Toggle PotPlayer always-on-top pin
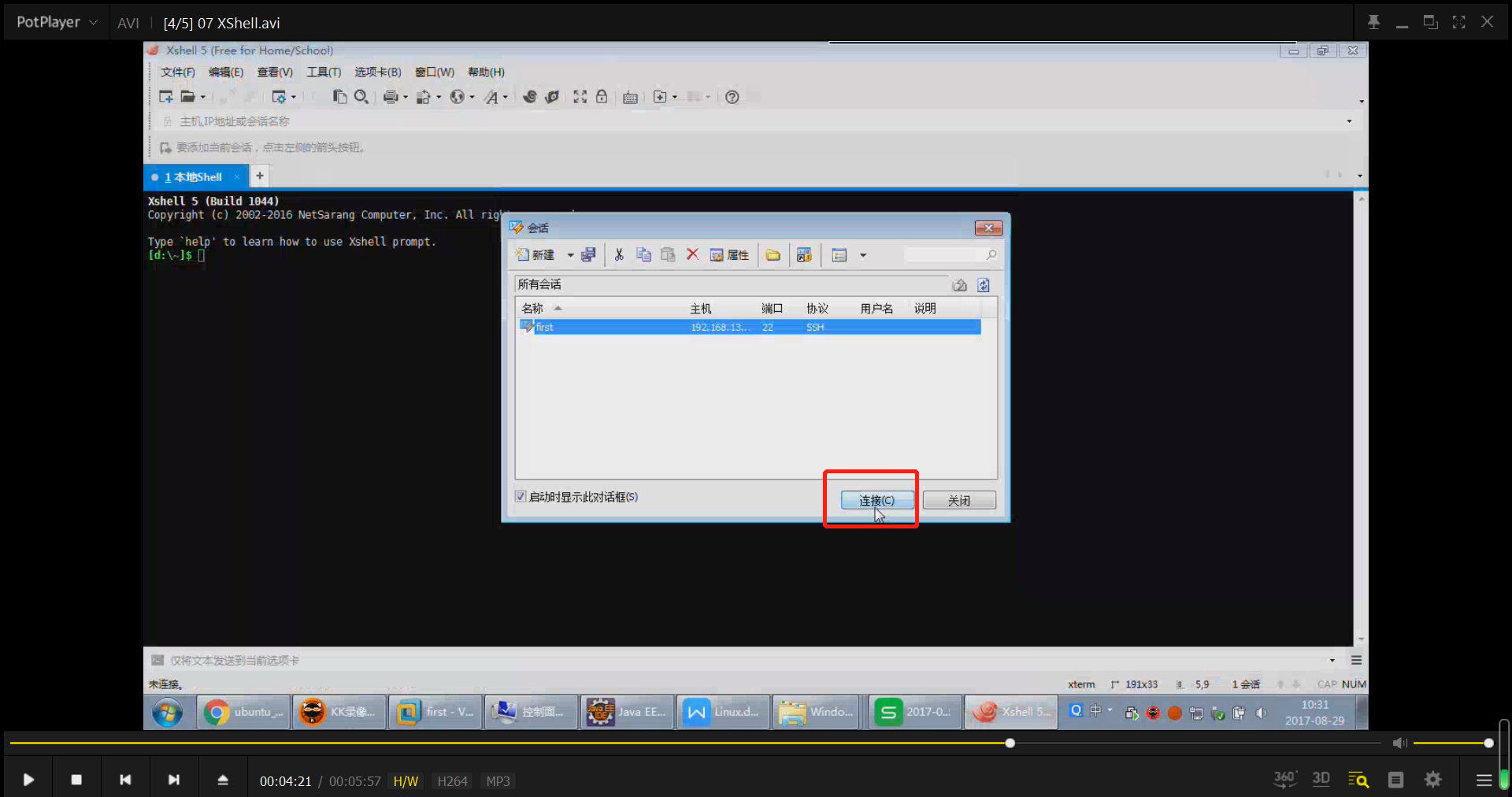Image resolution: width=1512 pixels, height=797 pixels. click(1373, 22)
